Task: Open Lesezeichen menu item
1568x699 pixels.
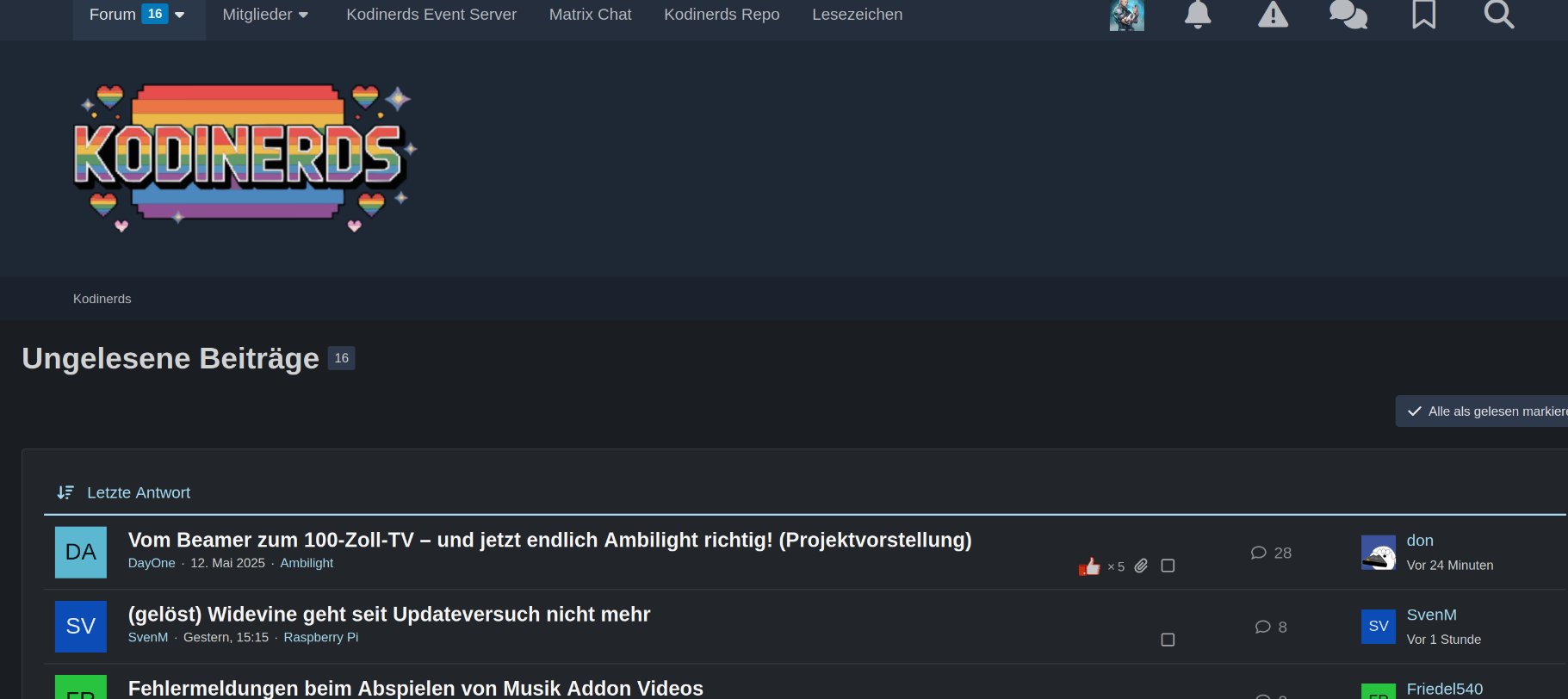Action: click(857, 15)
